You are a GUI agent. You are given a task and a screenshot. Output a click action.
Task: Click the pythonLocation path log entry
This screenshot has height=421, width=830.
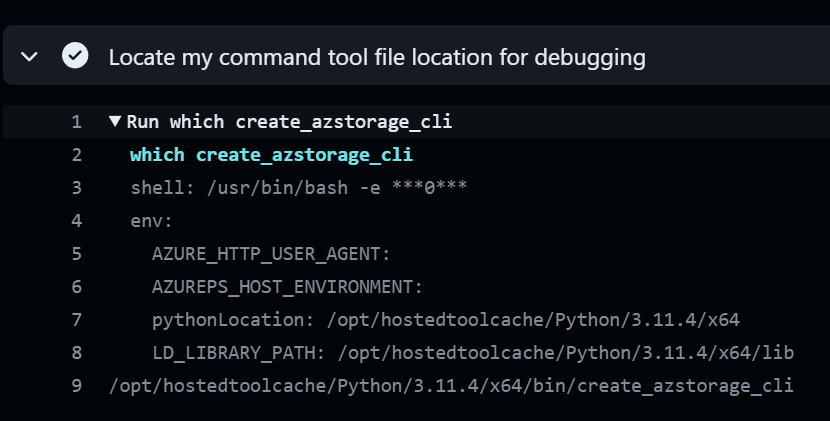tap(445, 320)
